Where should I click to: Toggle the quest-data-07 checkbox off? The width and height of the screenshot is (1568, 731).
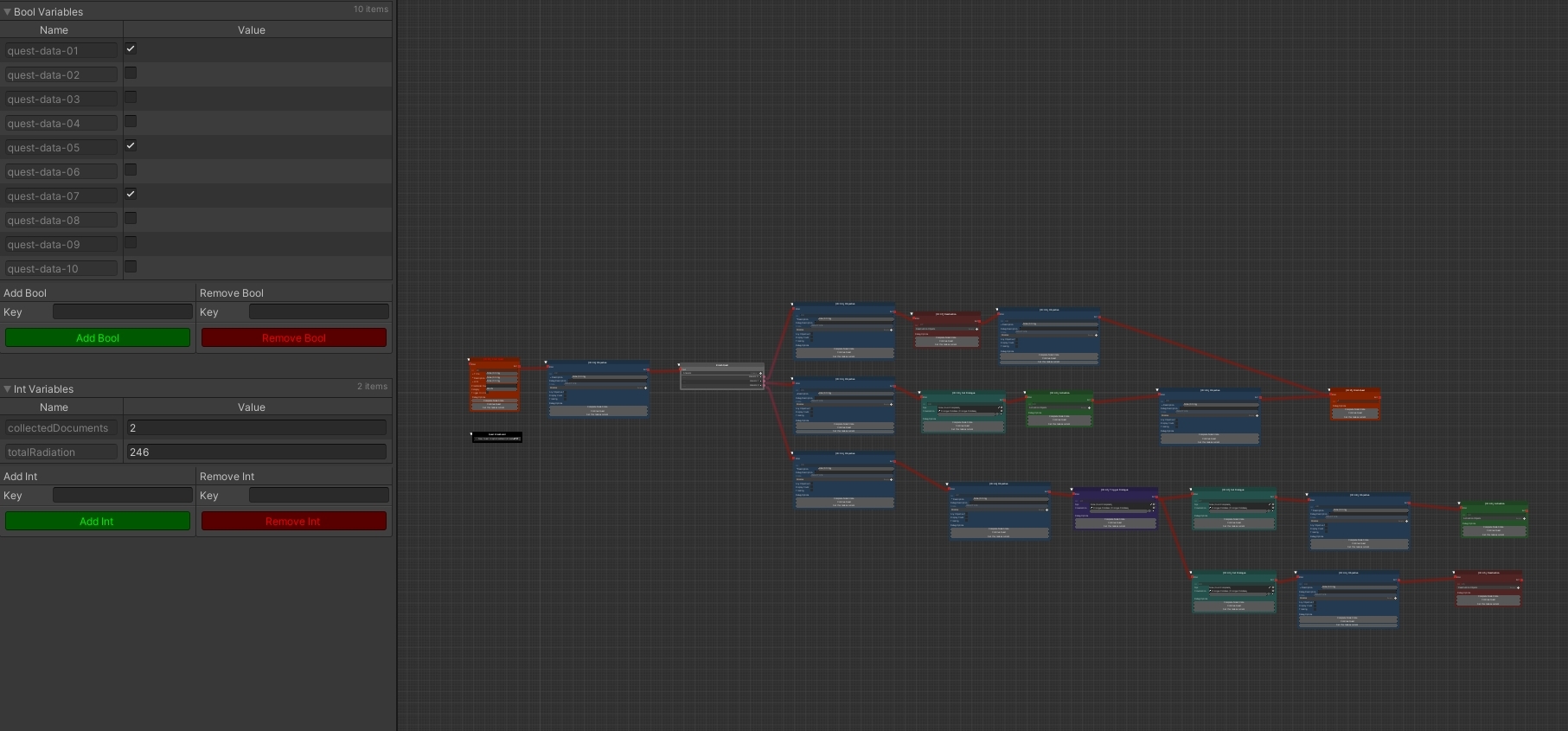pos(131,195)
